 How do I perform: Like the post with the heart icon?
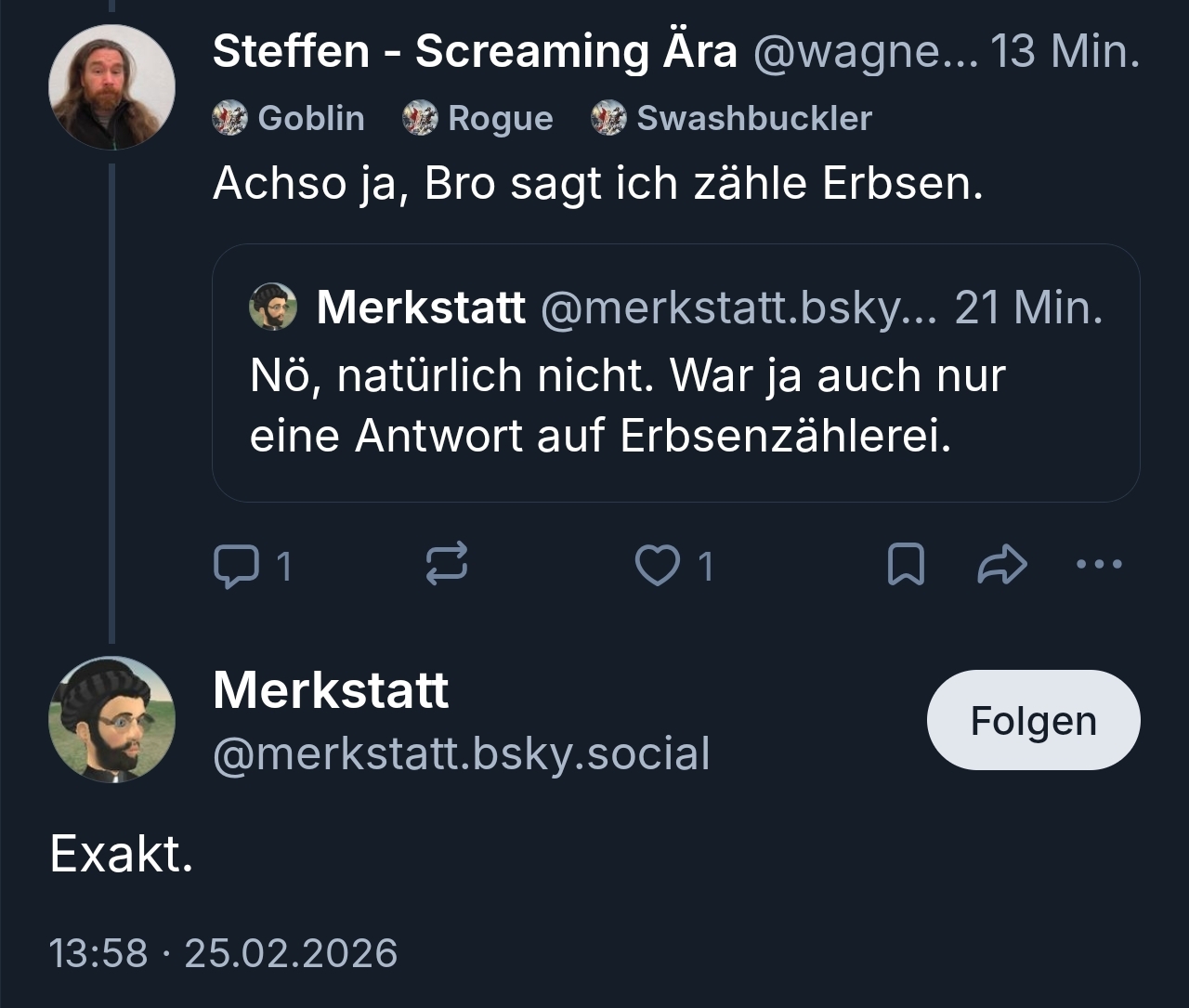point(657,565)
